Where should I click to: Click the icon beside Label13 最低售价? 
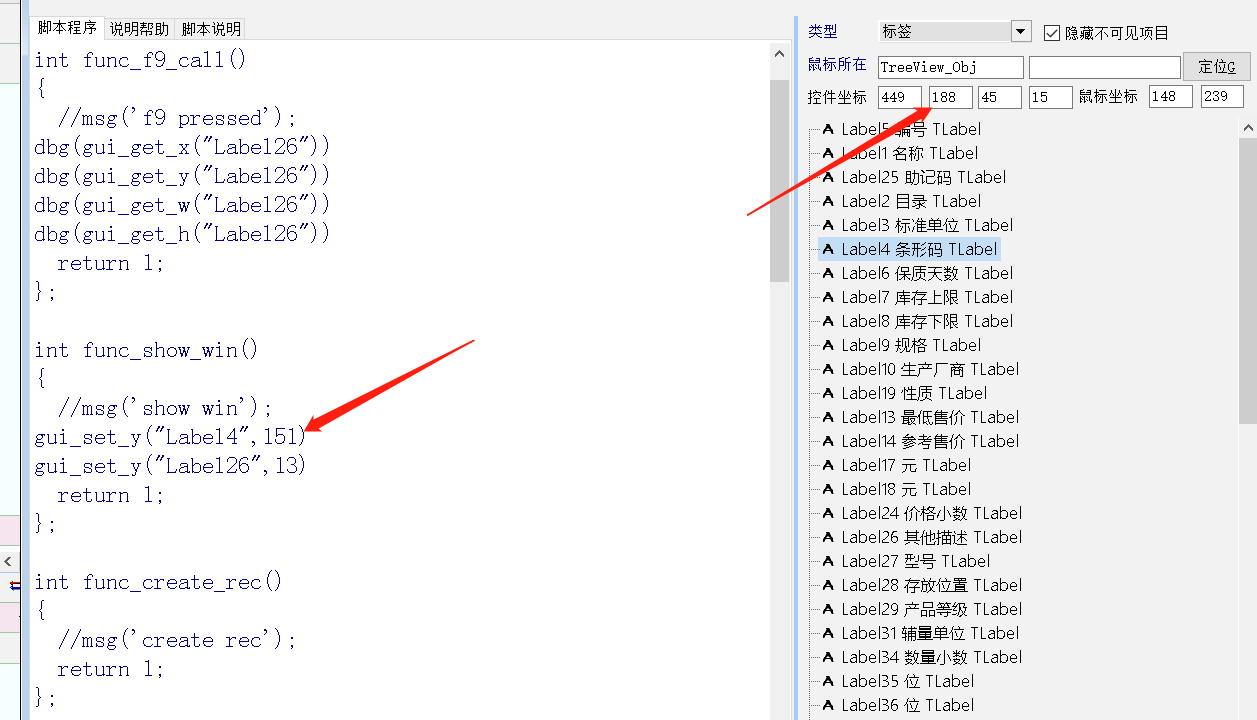828,417
